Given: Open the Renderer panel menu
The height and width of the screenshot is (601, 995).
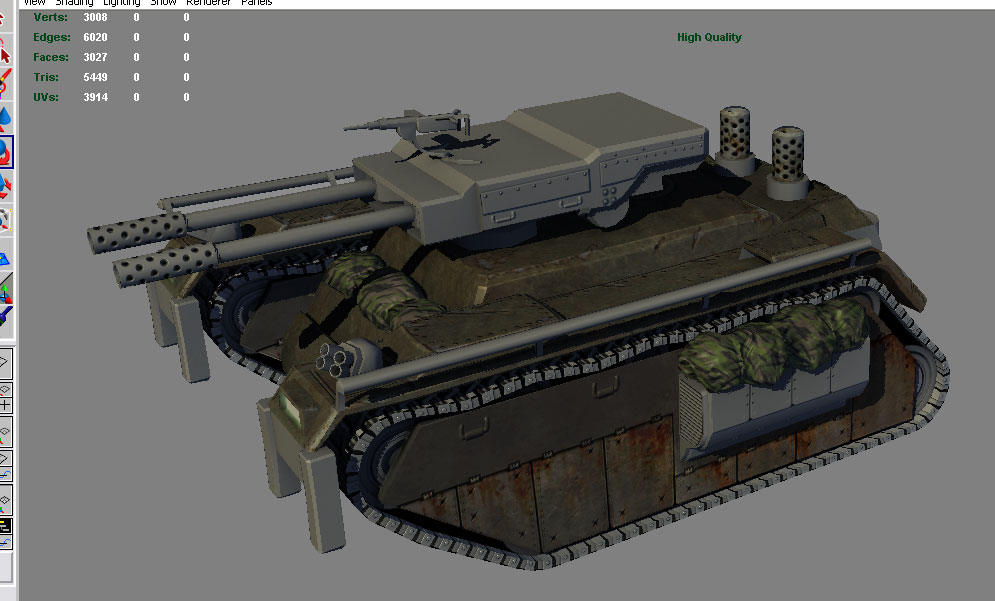Looking at the screenshot, I should tap(209, 3).
